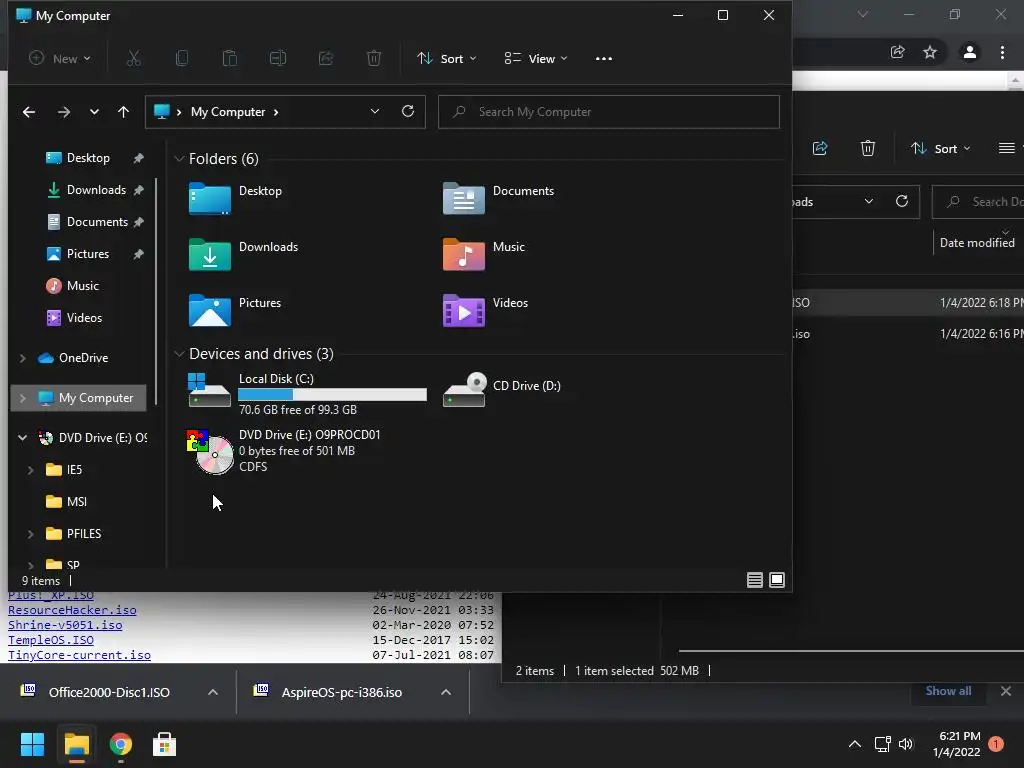Bookmark page with Chrome star icon
1024x768 pixels.
930,52
